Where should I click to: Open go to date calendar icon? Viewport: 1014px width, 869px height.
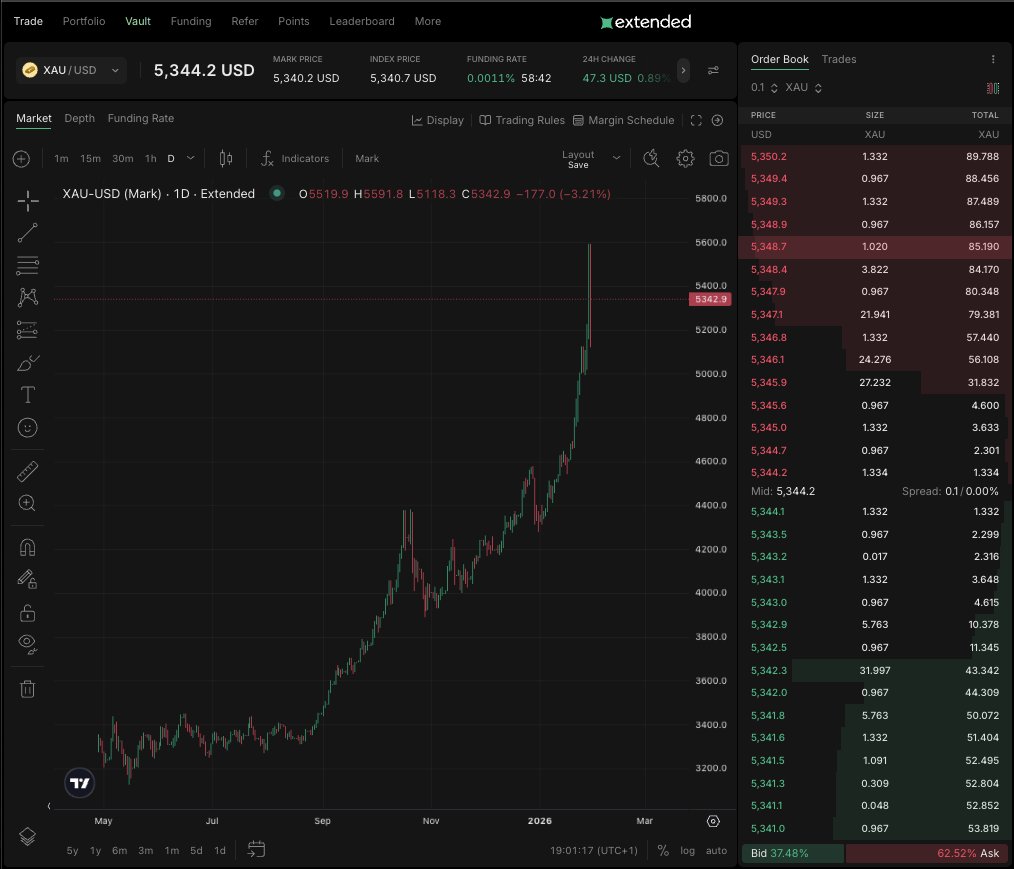pyautogui.click(x=256, y=850)
